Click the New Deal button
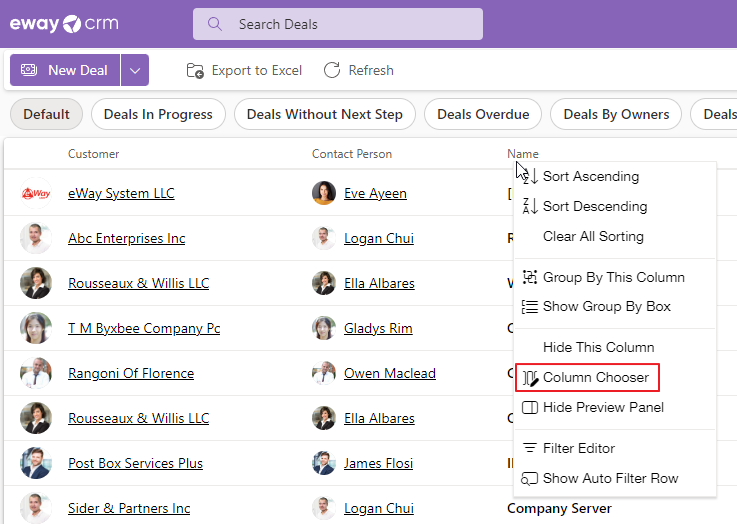Image resolution: width=737 pixels, height=524 pixels. tap(65, 70)
